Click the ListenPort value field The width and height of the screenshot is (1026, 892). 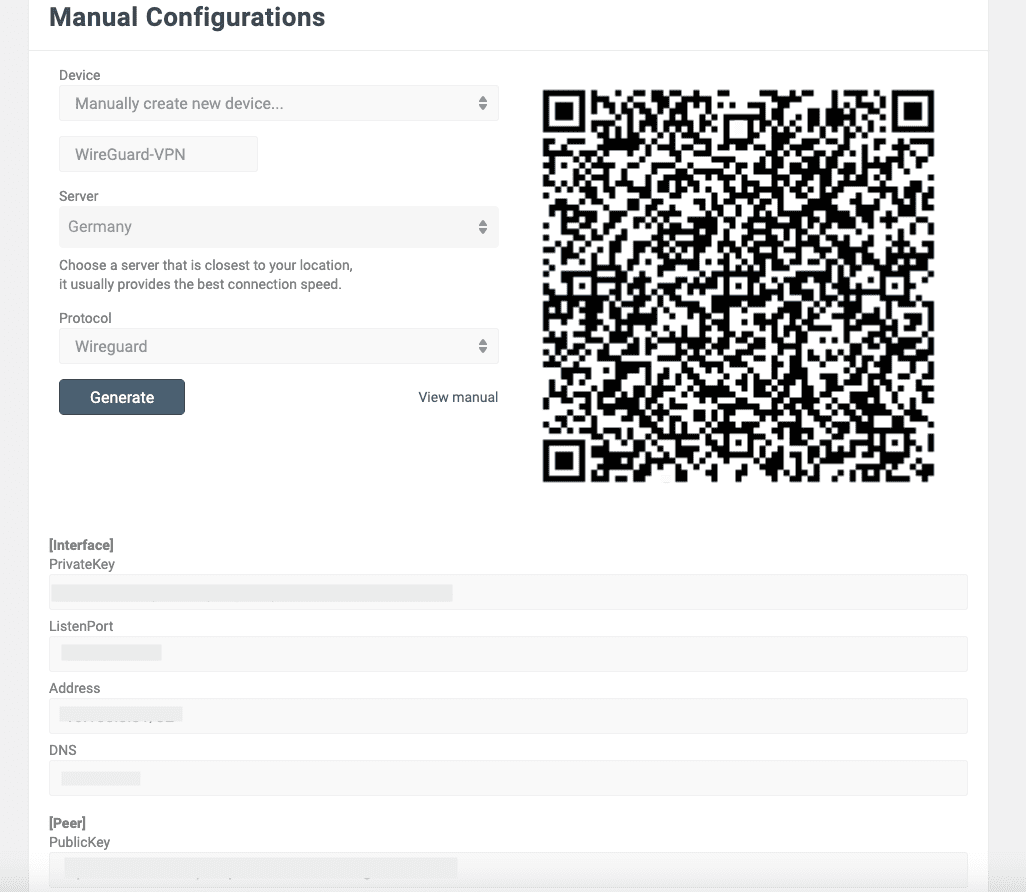click(508, 654)
